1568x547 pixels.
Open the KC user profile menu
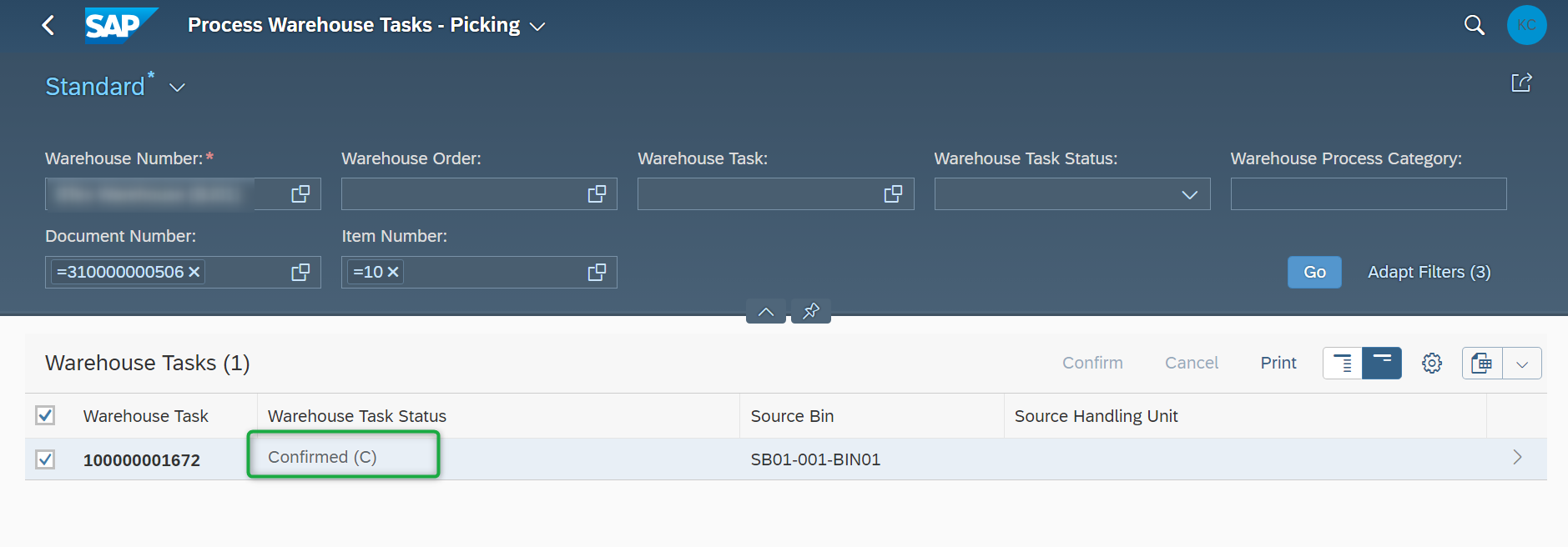pos(1526,25)
